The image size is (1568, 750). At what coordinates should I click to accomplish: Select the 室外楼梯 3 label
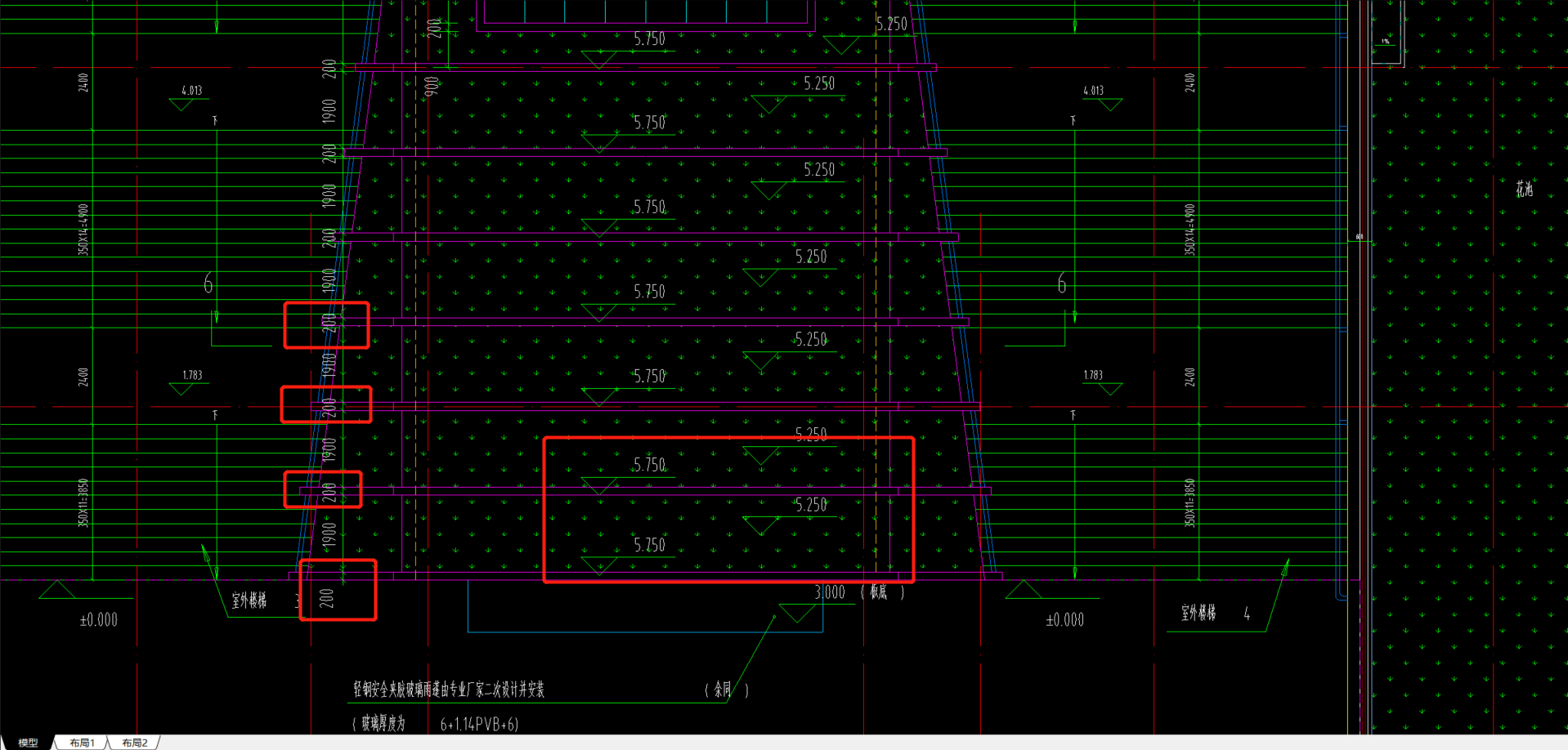click(266, 601)
